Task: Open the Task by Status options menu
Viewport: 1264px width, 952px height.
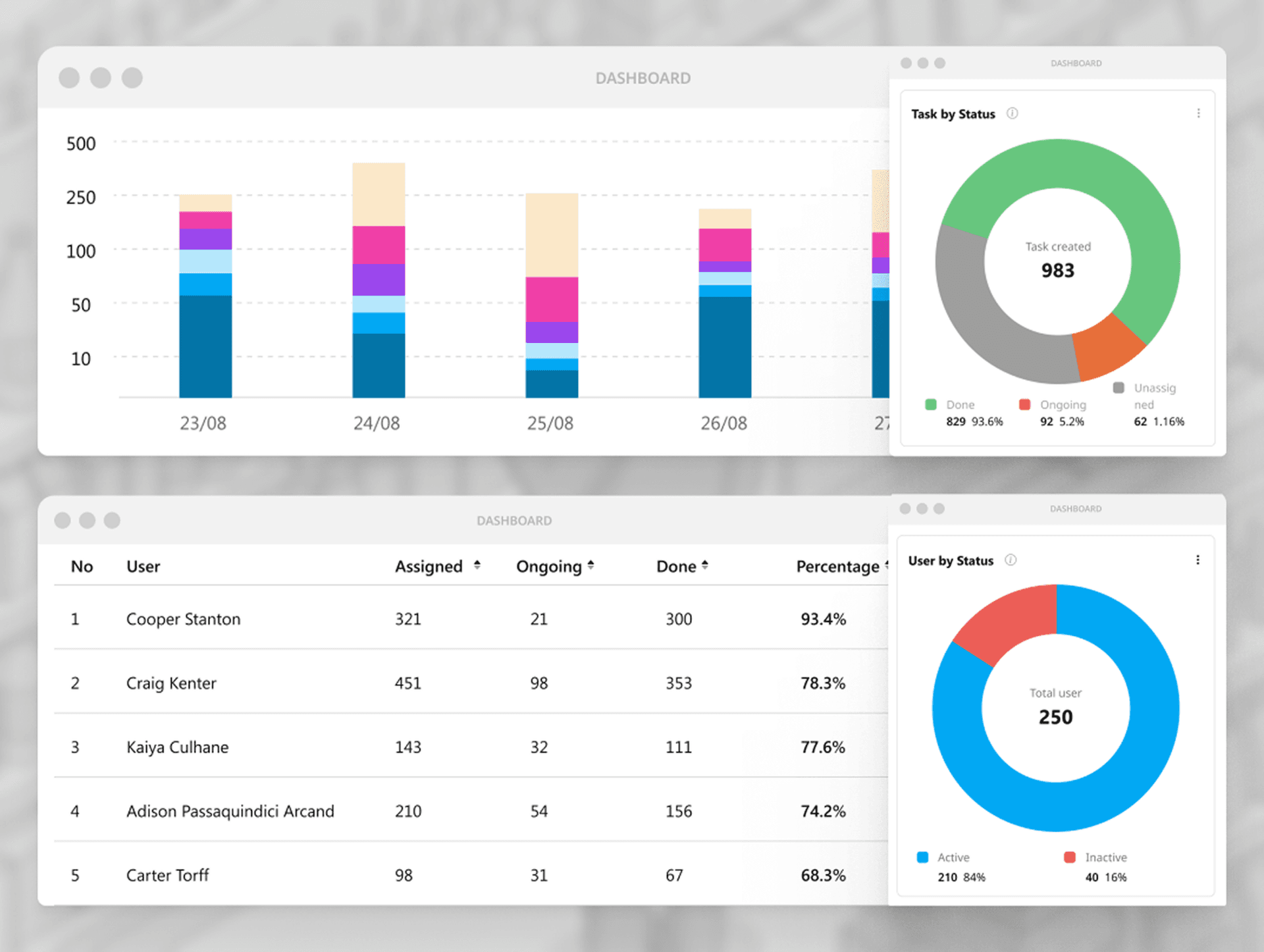Action: pos(1199,112)
